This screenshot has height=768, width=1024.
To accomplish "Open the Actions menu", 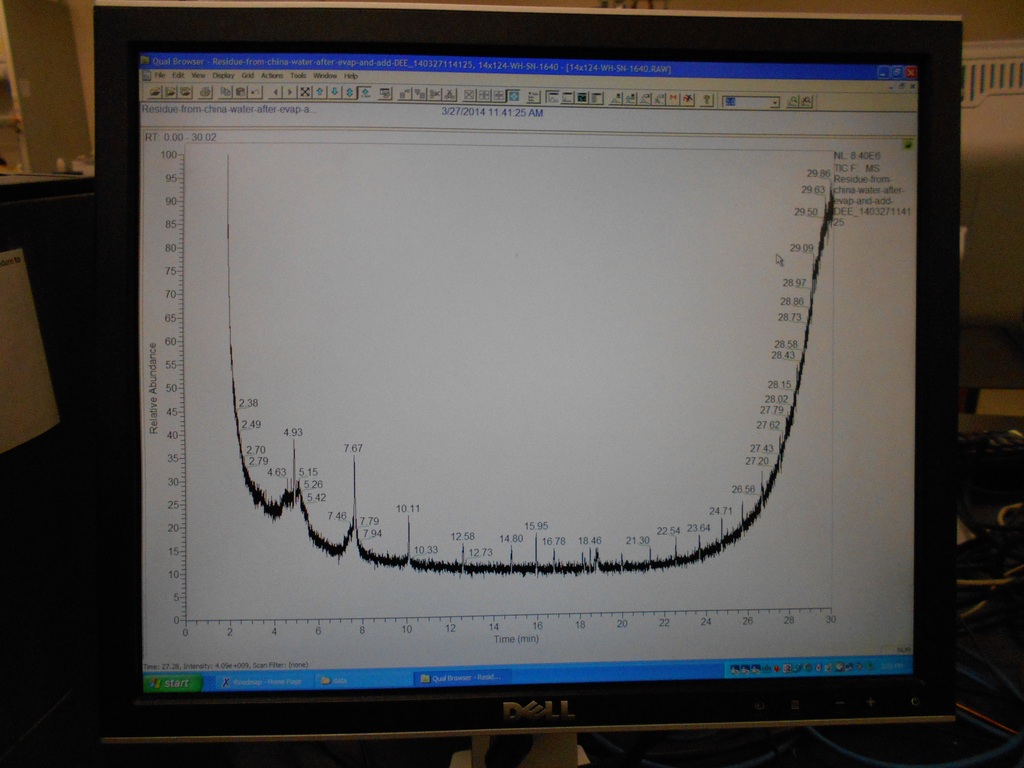I will (x=272, y=75).
